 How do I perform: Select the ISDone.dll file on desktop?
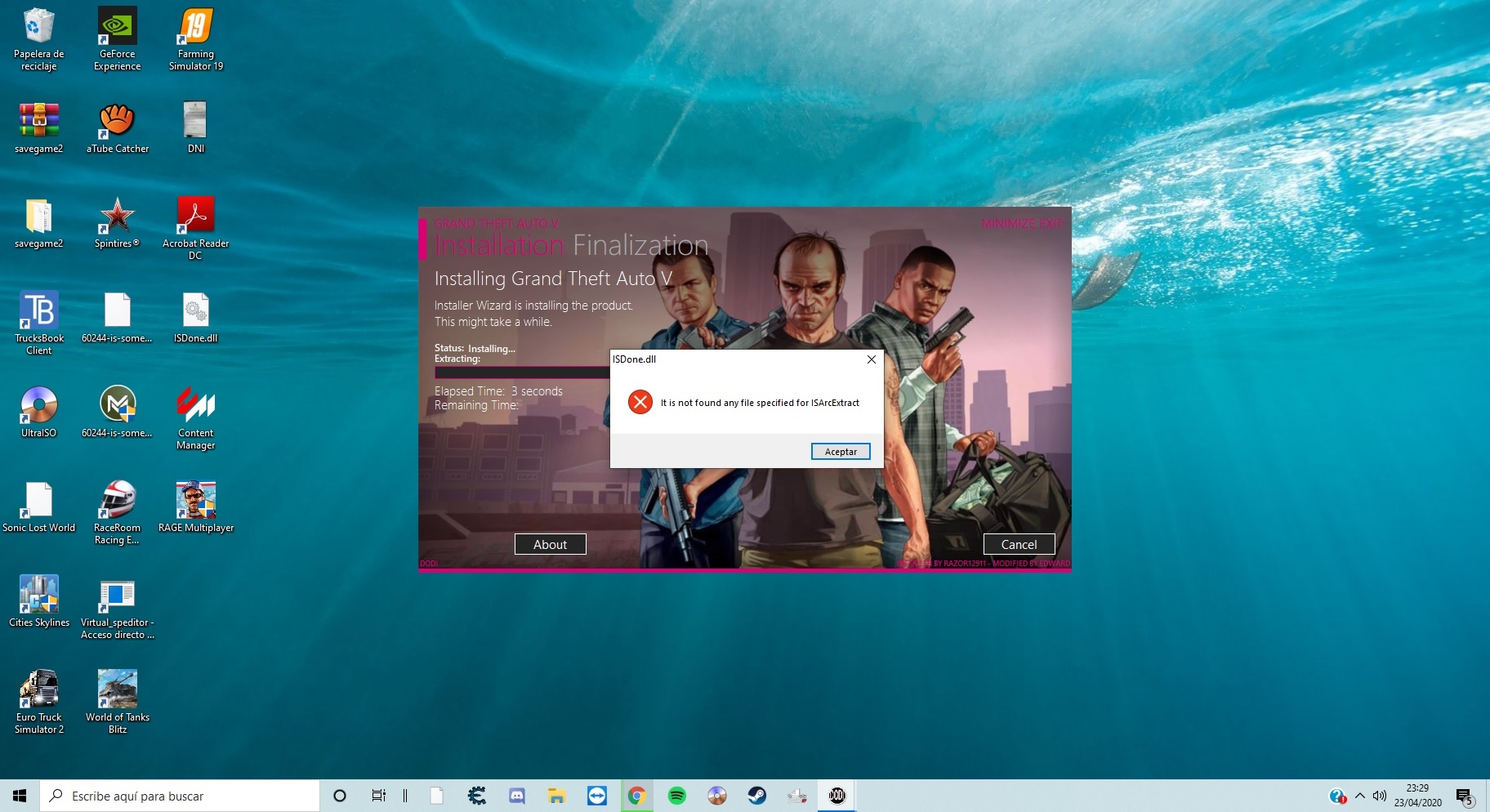pyautogui.click(x=195, y=318)
